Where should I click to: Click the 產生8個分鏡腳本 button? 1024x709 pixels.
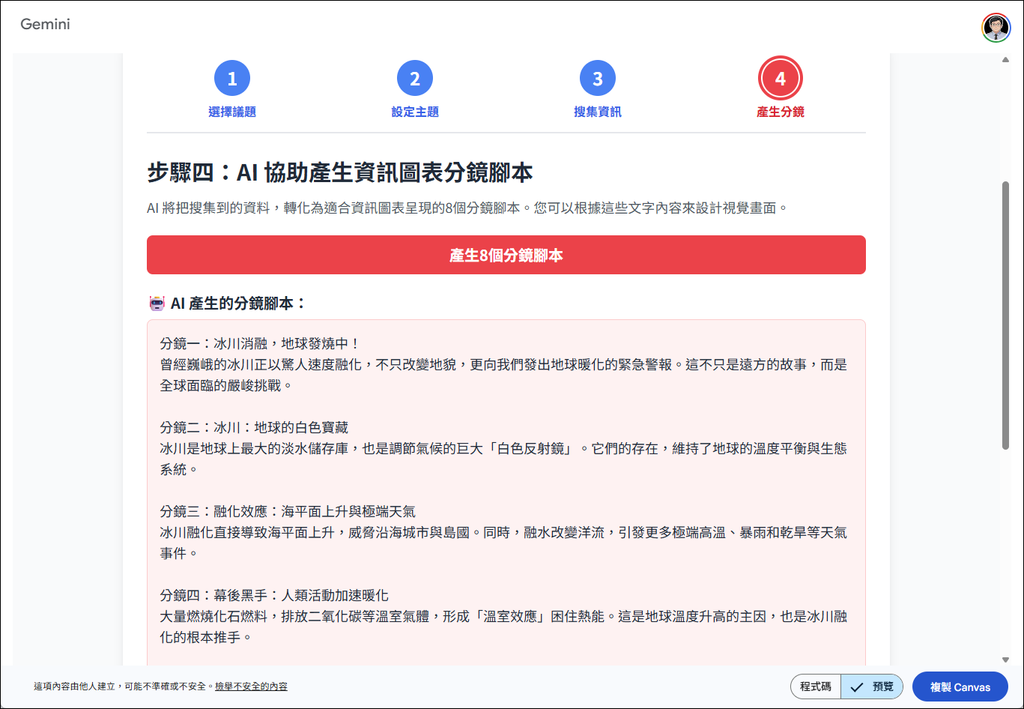tap(506, 255)
